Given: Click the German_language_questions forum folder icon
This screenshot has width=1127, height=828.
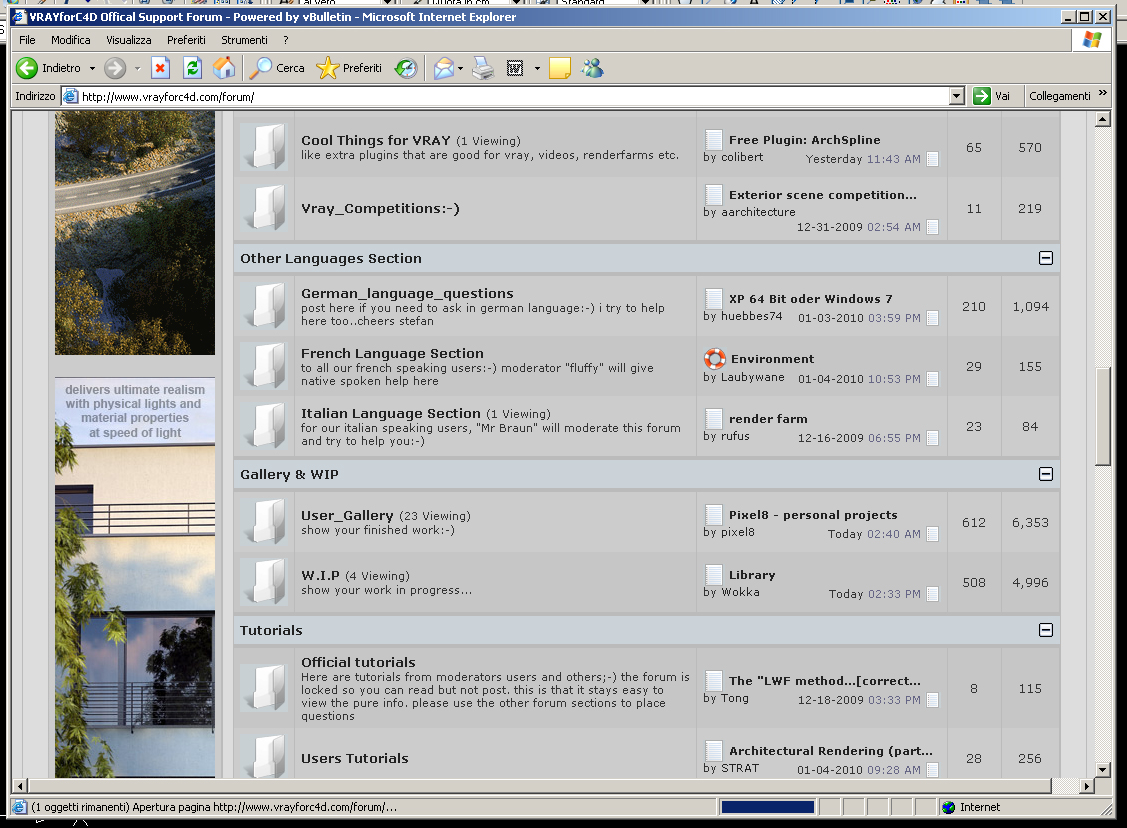Looking at the screenshot, I should [266, 306].
